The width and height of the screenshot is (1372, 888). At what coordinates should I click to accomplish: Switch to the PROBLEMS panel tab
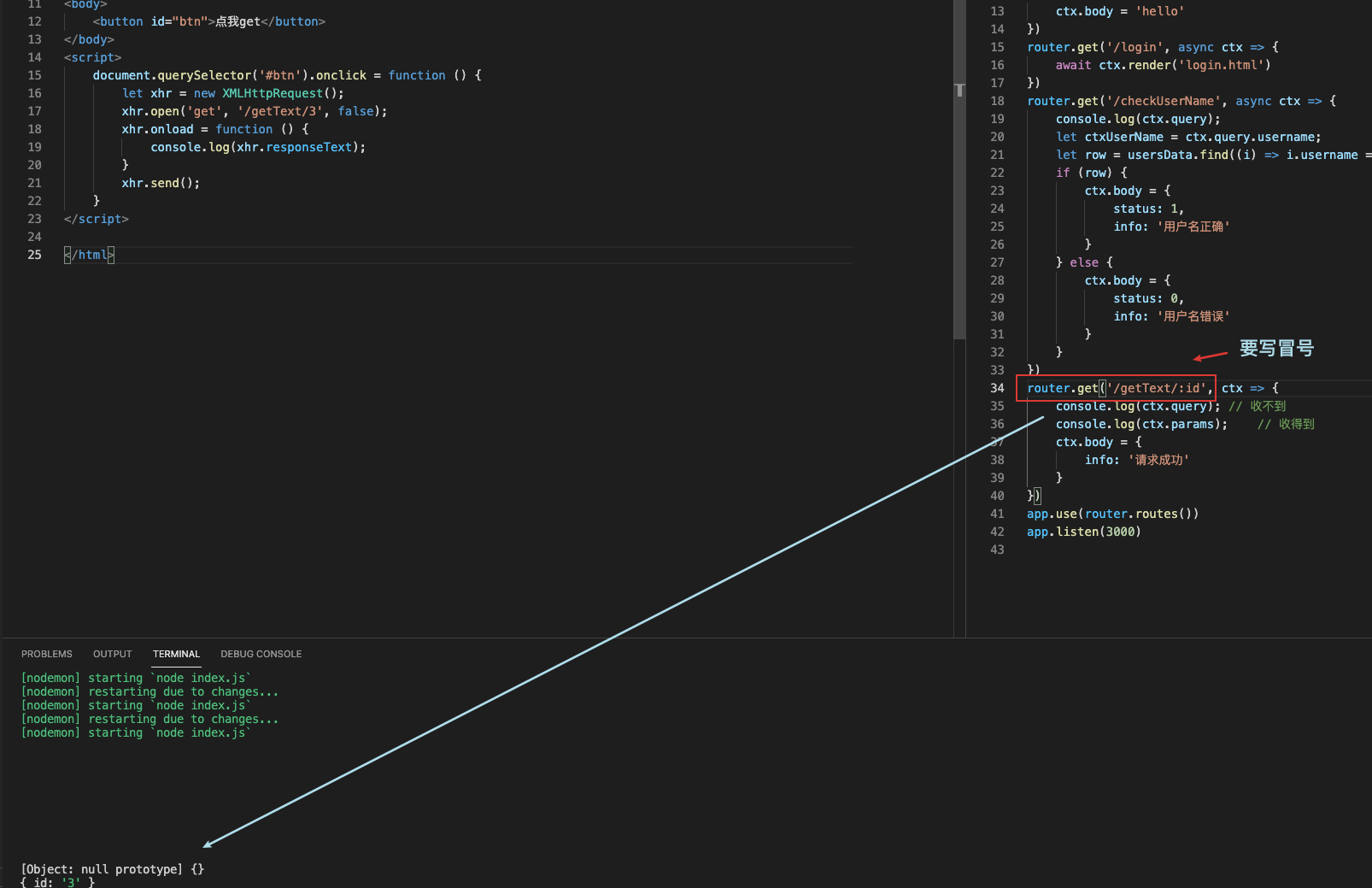pos(47,654)
